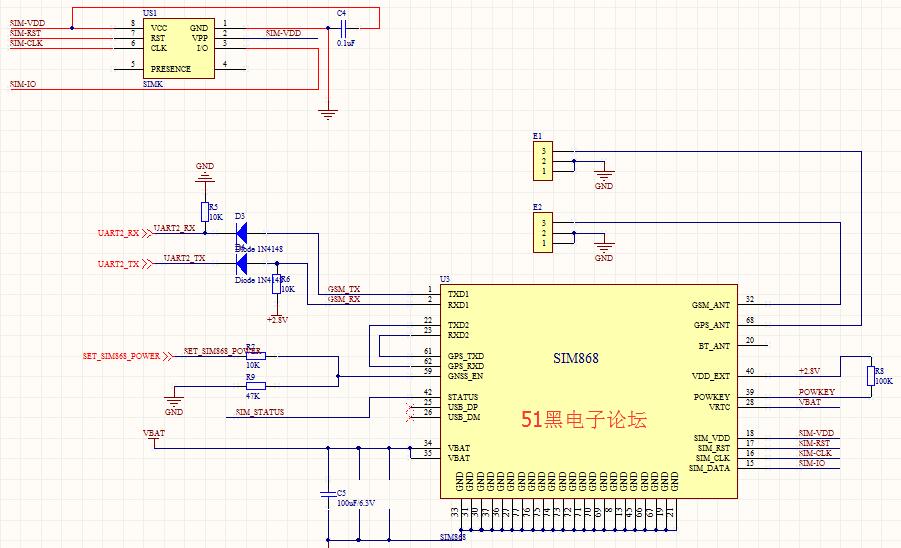This screenshot has width=901, height=548.
Task: Select resistor R6 10K
Action: pyautogui.click(x=276, y=284)
